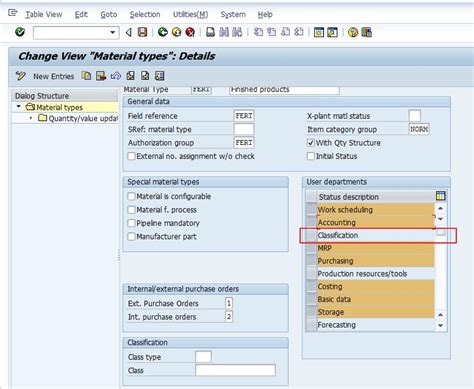The width and height of the screenshot is (474, 389).
Task: Click the Copy As icon
Action: [x=86, y=76]
